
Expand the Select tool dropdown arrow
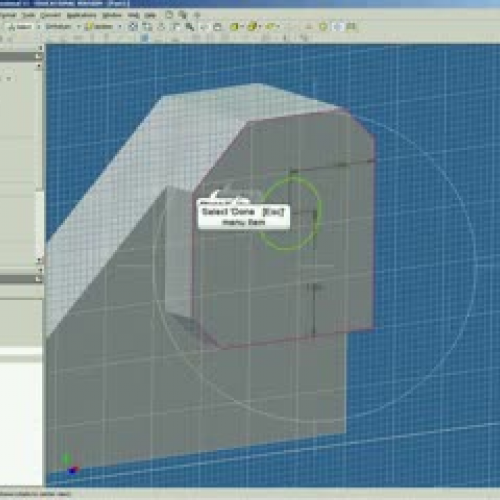[39, 27]
